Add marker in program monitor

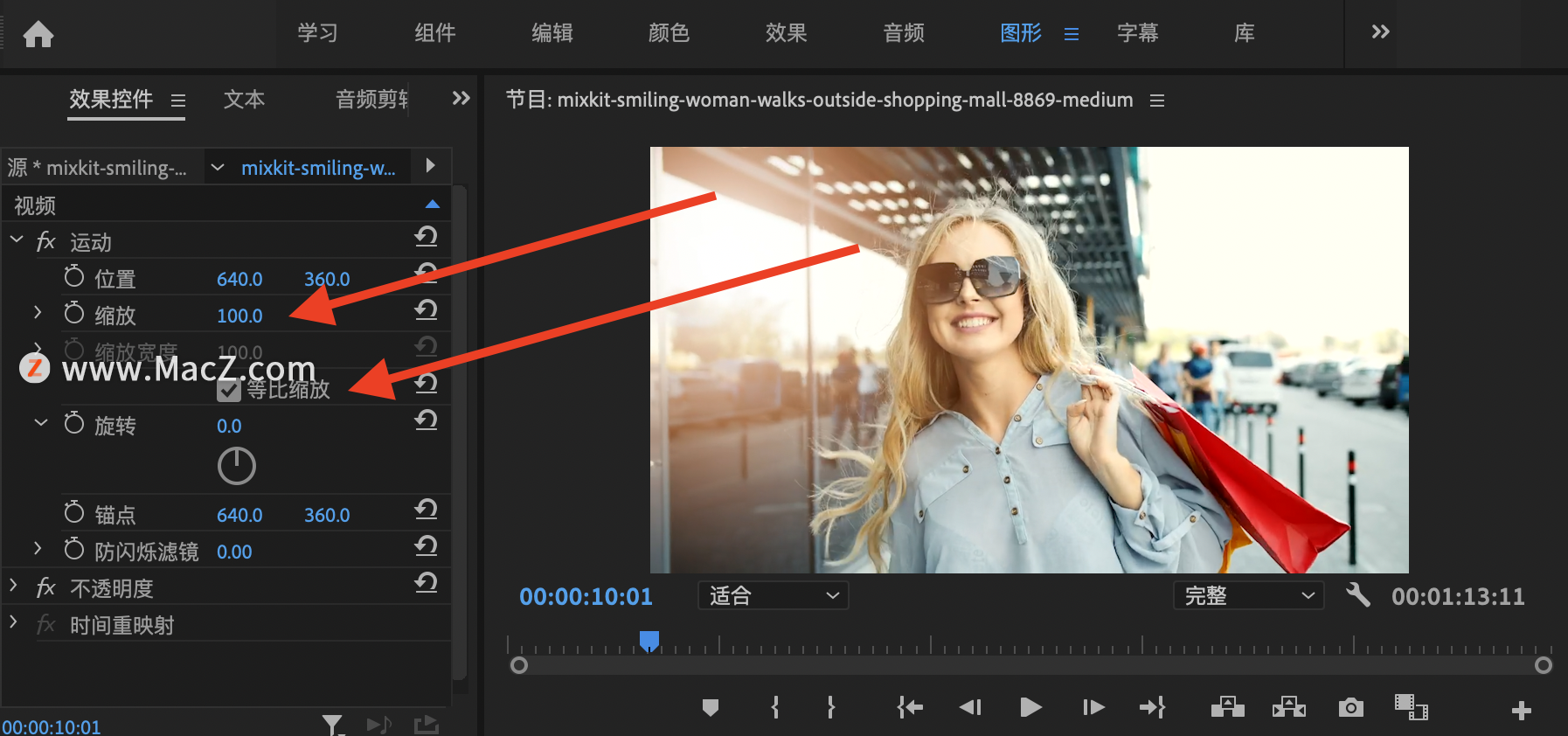[711, 707]
